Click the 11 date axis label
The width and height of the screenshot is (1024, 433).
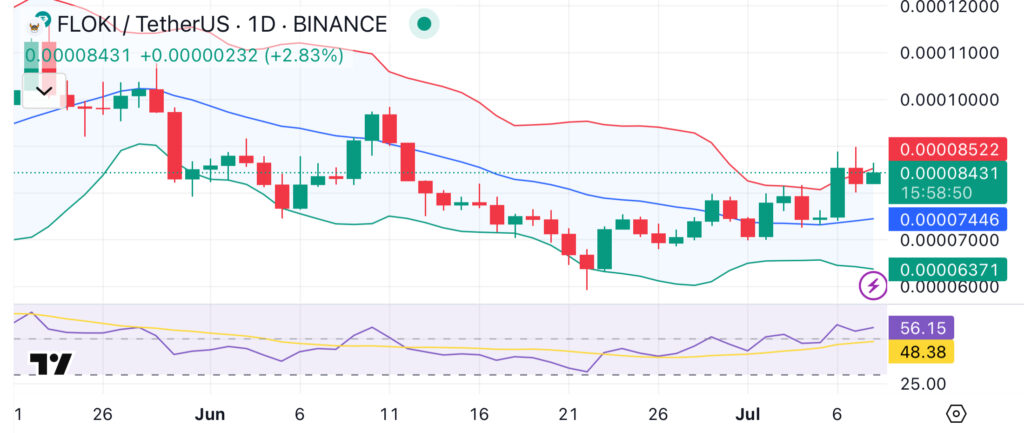click(389, 414)
